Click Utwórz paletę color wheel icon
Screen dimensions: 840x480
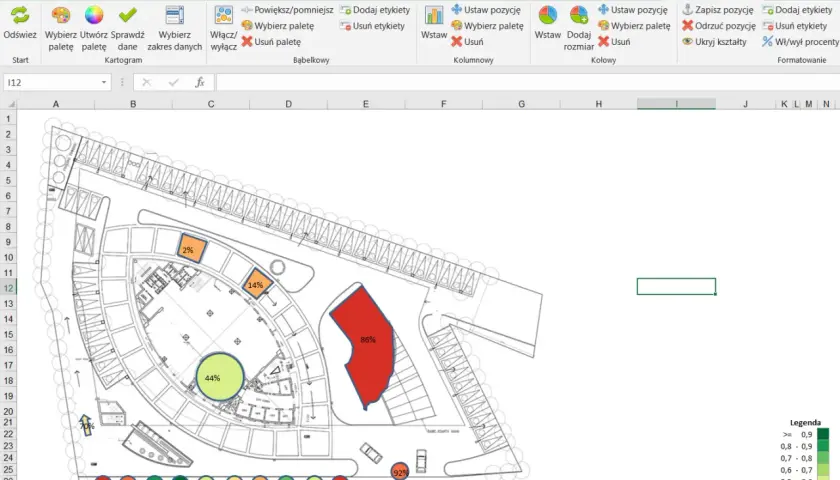click(x=94, y=15)
